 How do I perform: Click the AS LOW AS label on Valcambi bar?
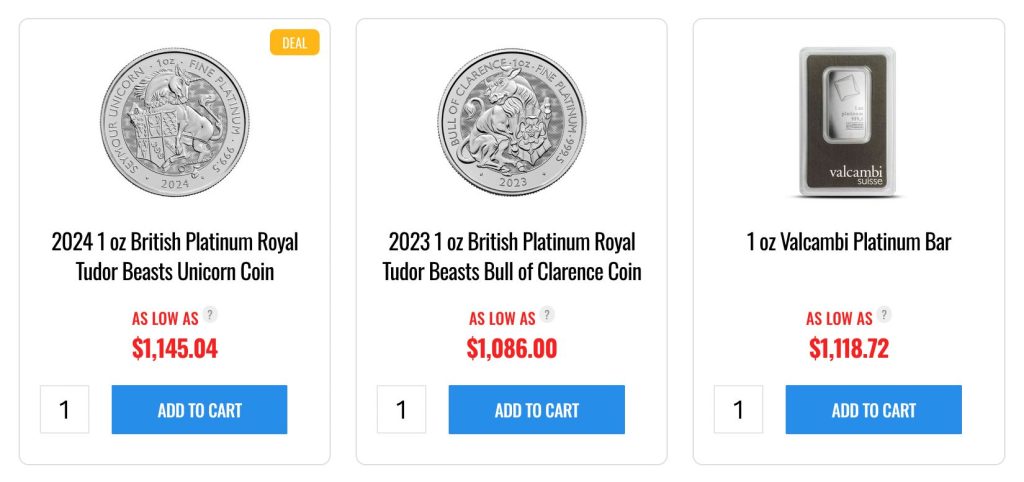(x=839, y=318)
